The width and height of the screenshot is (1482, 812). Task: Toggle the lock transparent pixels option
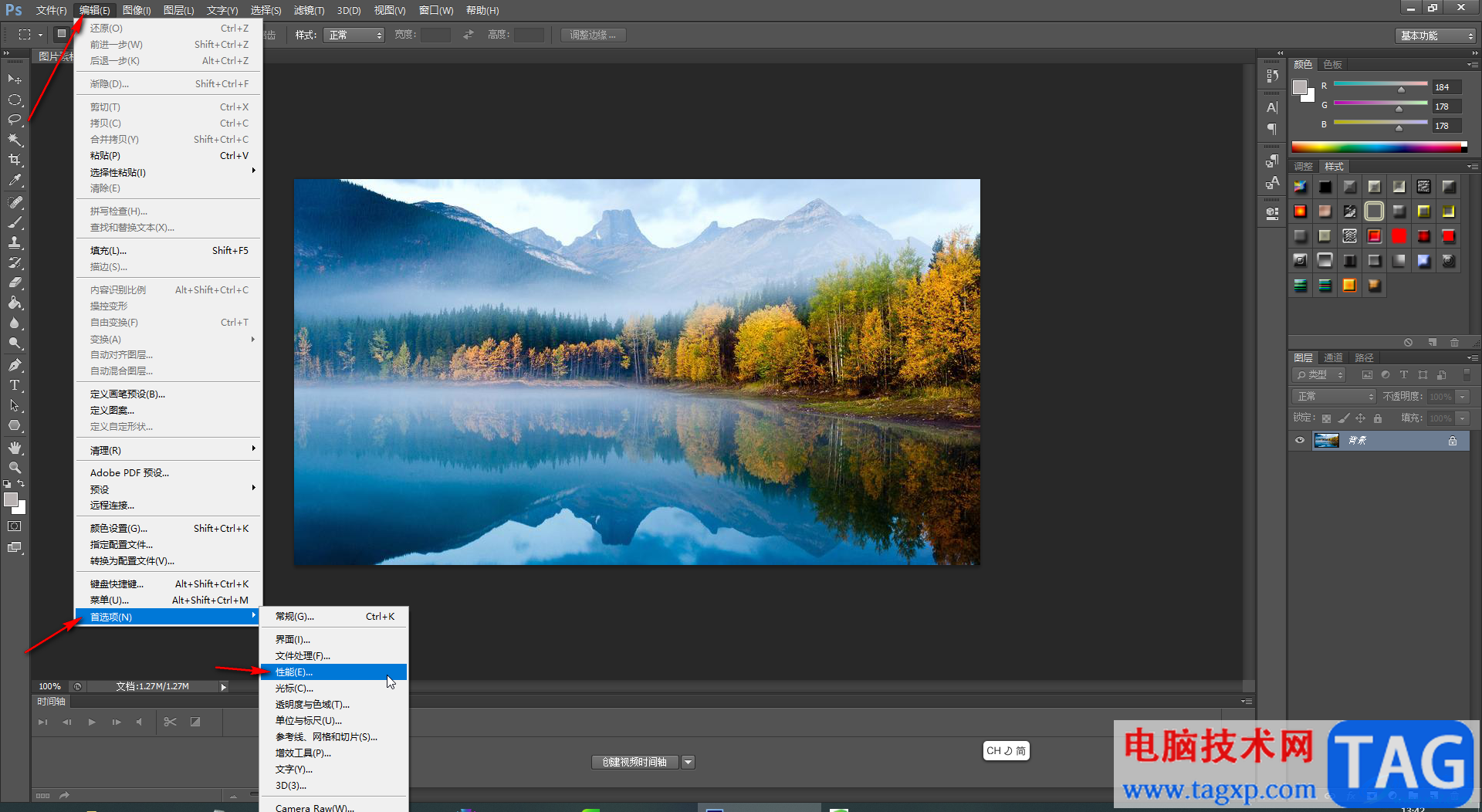1326,418
